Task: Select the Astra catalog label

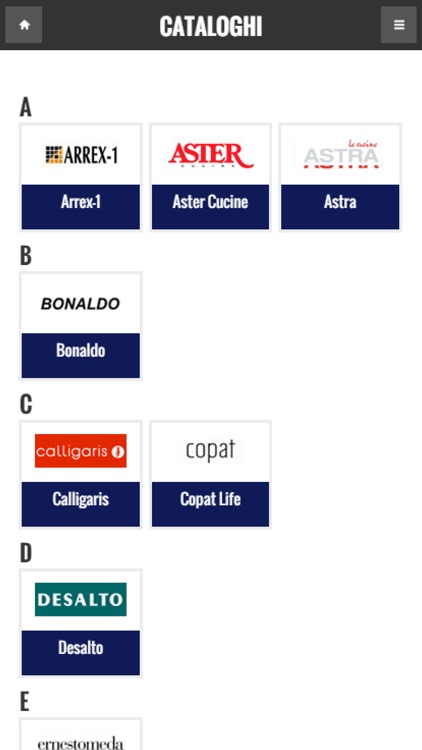Action: [x=340, y=207]
